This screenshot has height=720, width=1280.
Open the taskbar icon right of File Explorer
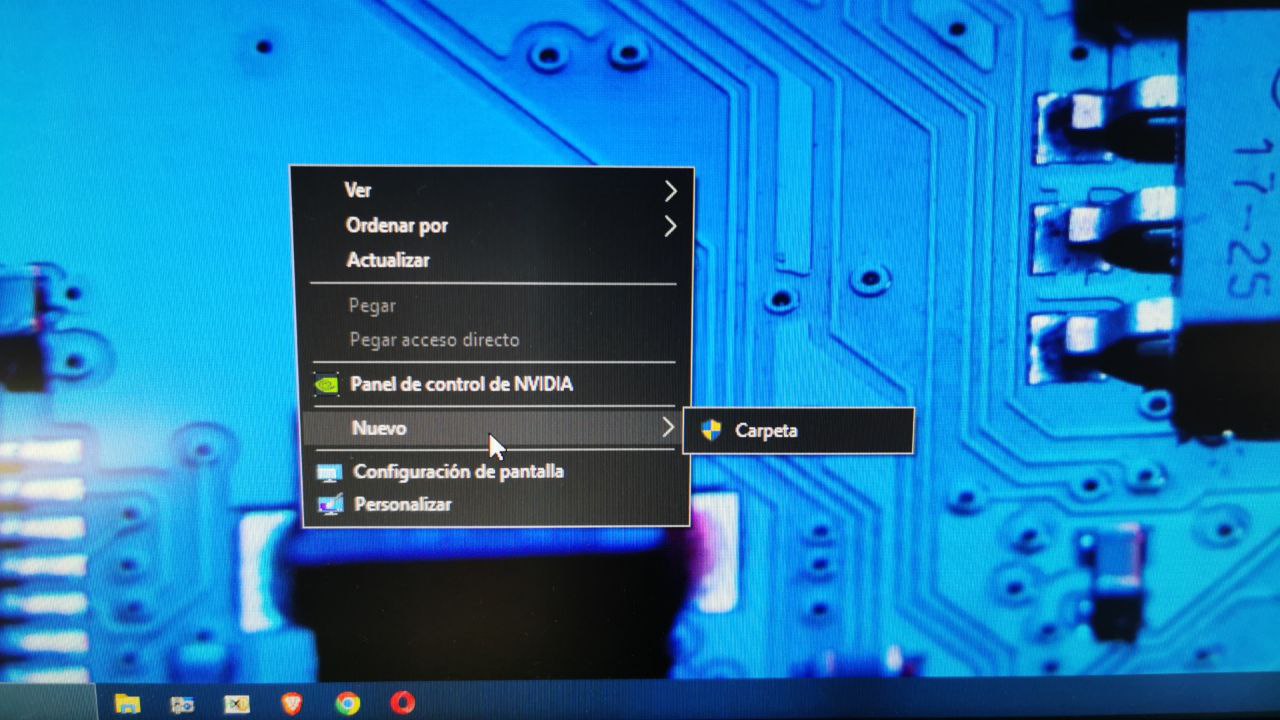182,704
